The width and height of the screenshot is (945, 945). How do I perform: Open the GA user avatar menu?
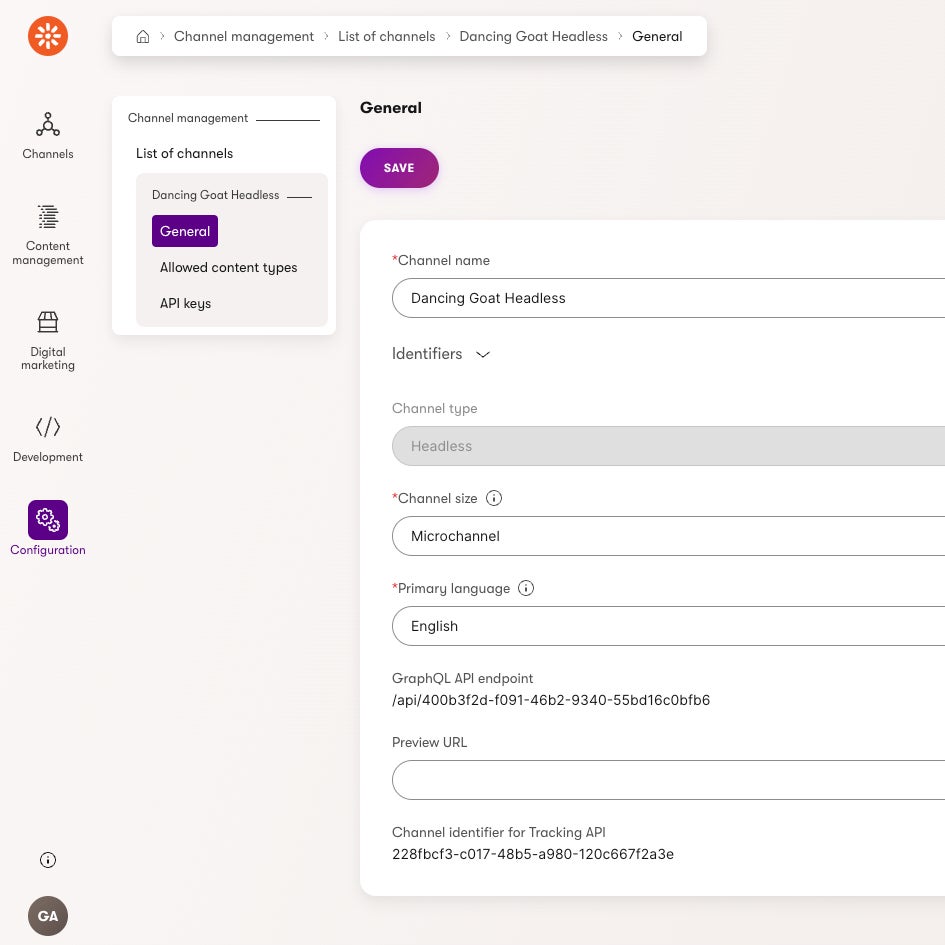click(x=48, y=916)
